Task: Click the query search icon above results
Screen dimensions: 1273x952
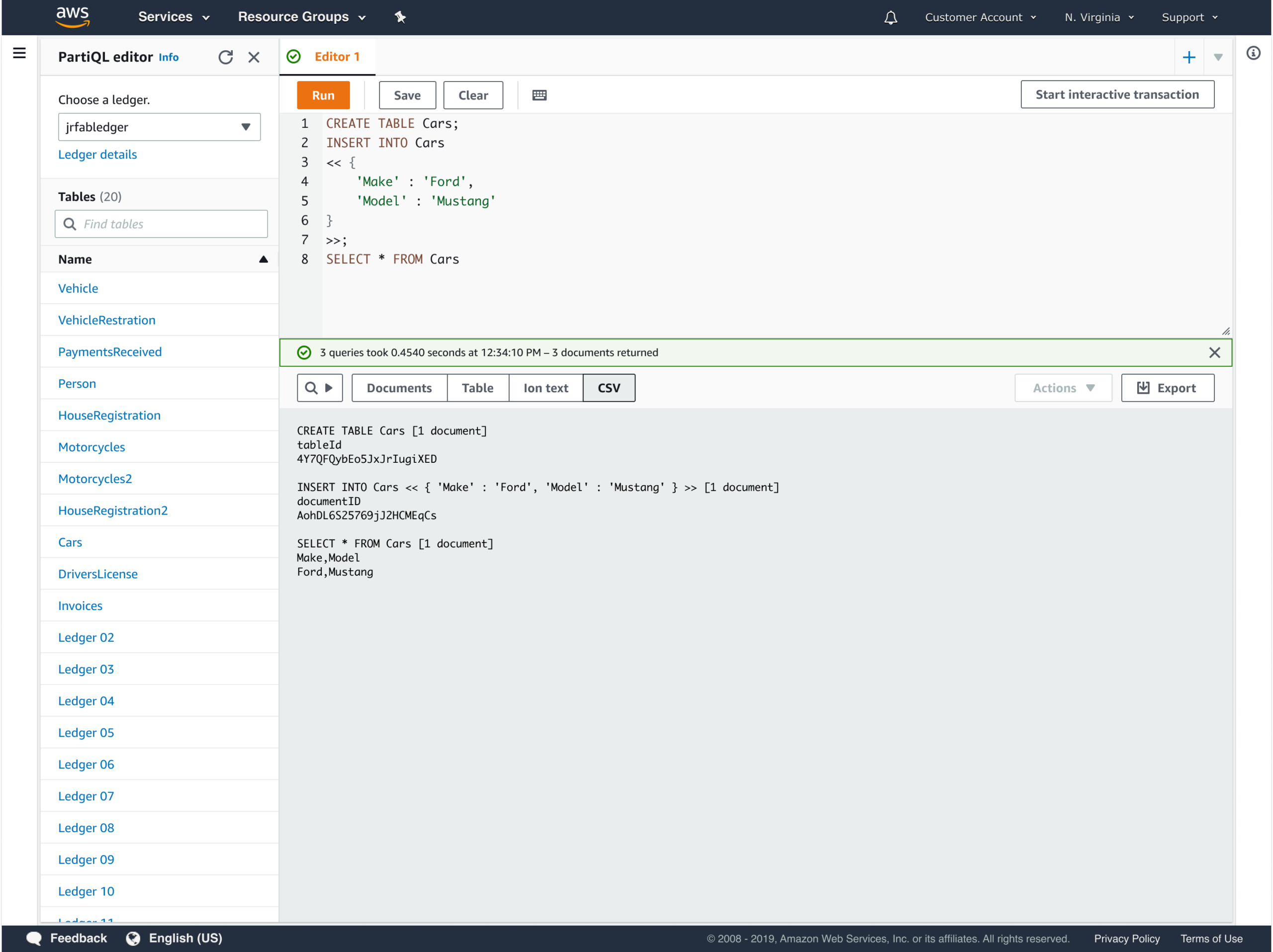Action: click(311, 388)
